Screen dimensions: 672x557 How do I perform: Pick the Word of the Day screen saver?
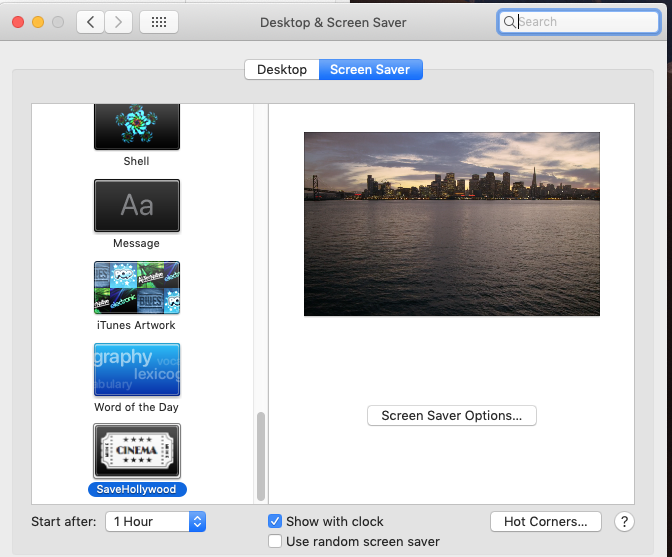(x=136, y=369)
